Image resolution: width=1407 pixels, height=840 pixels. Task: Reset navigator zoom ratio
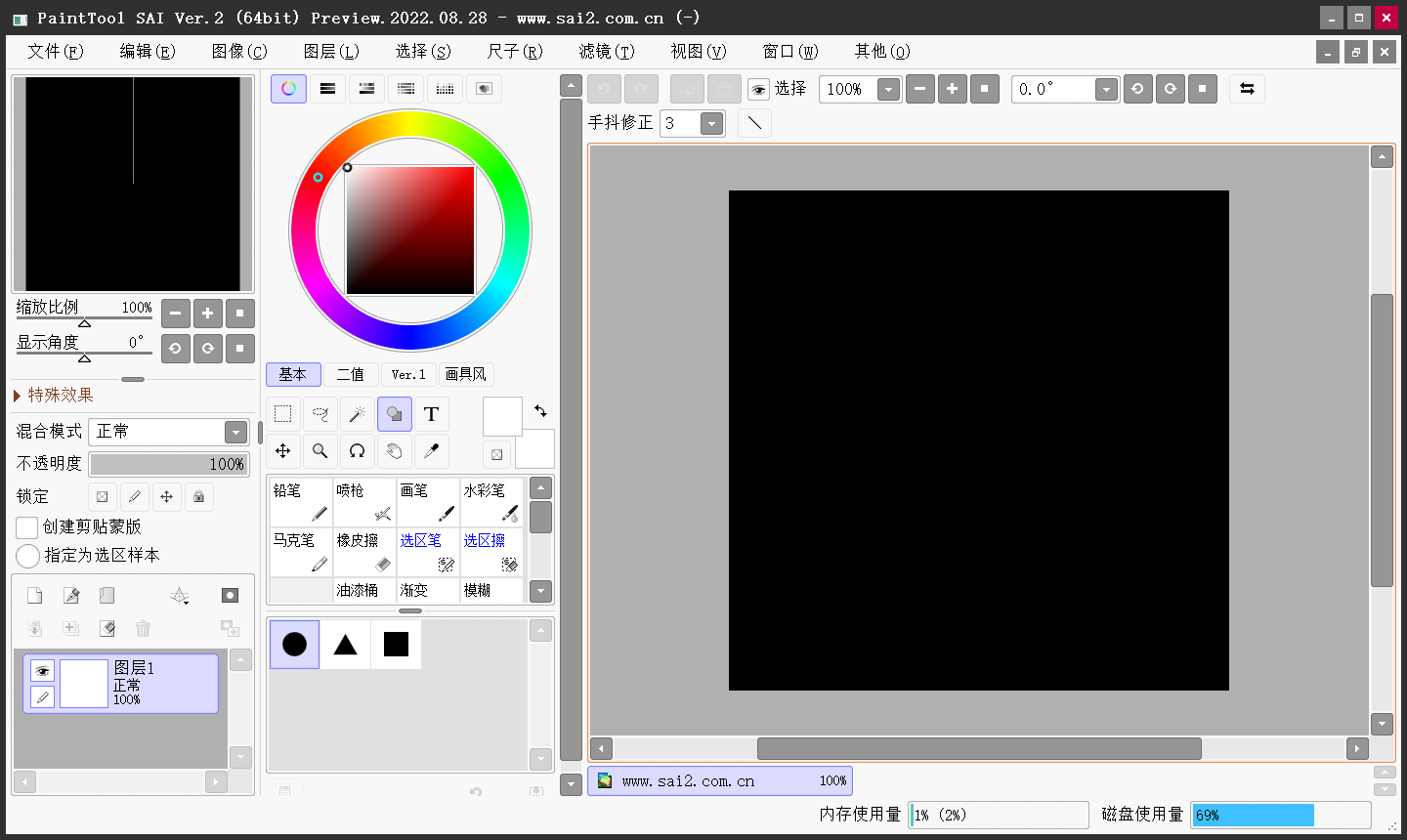click(x=239, y=314)
